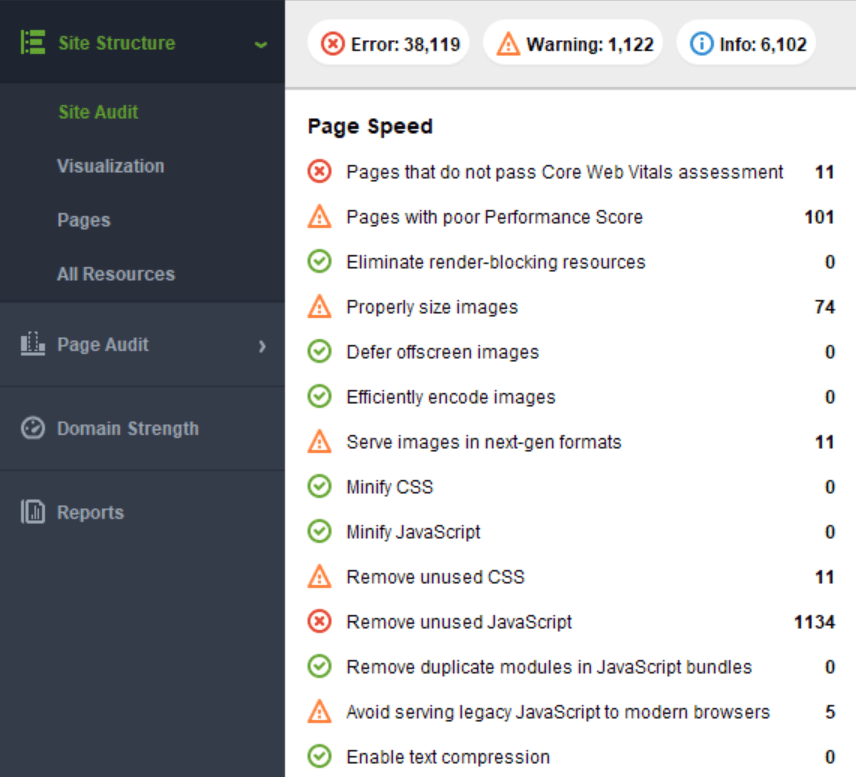The height and width of the screenshot is (777, 856).
Task: Open Serve images in next-gen formats
Action: [x=483, y=442]
